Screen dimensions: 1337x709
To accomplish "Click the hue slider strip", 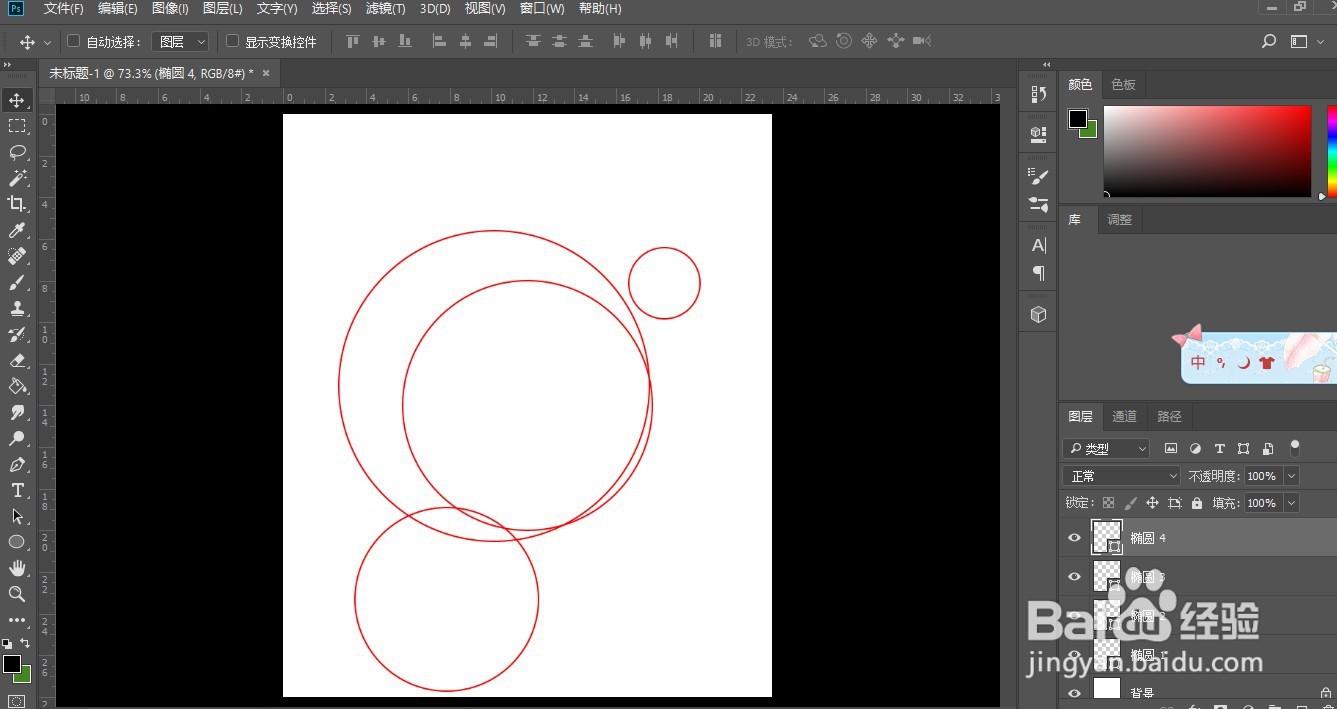I will tap(1332, 151).
